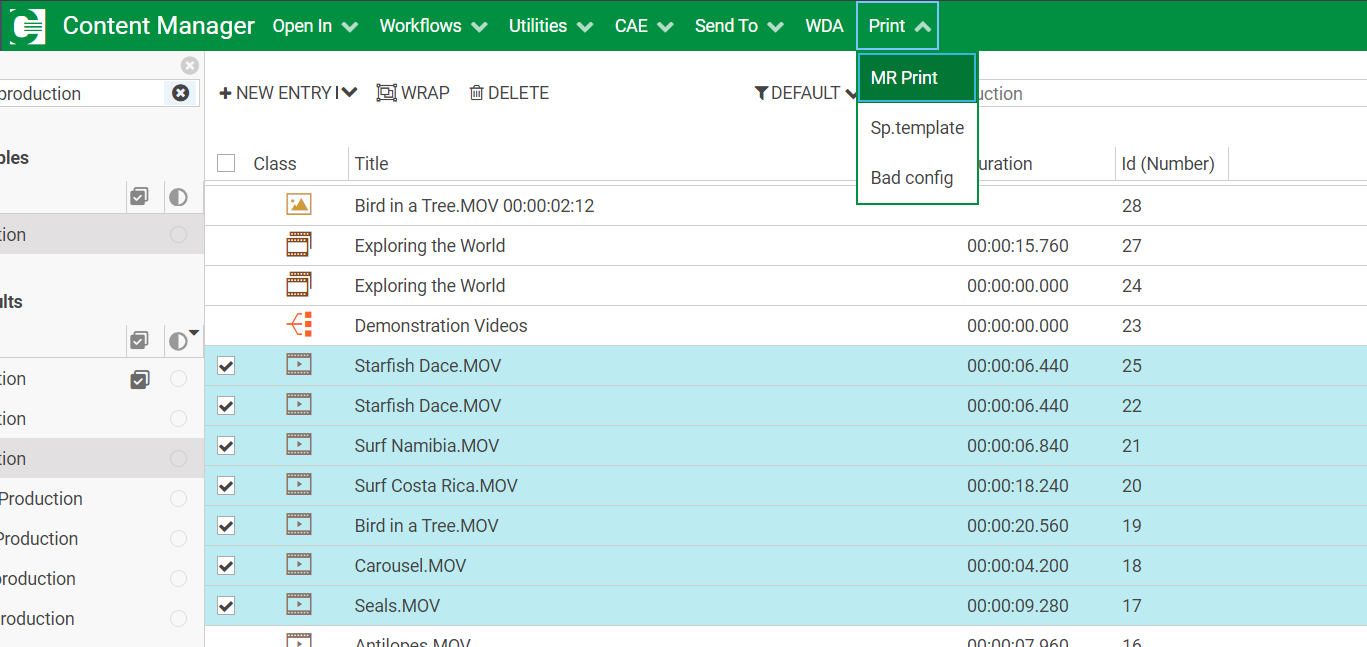
Task: Open the WDA menu item
Action: click(824, 26)
